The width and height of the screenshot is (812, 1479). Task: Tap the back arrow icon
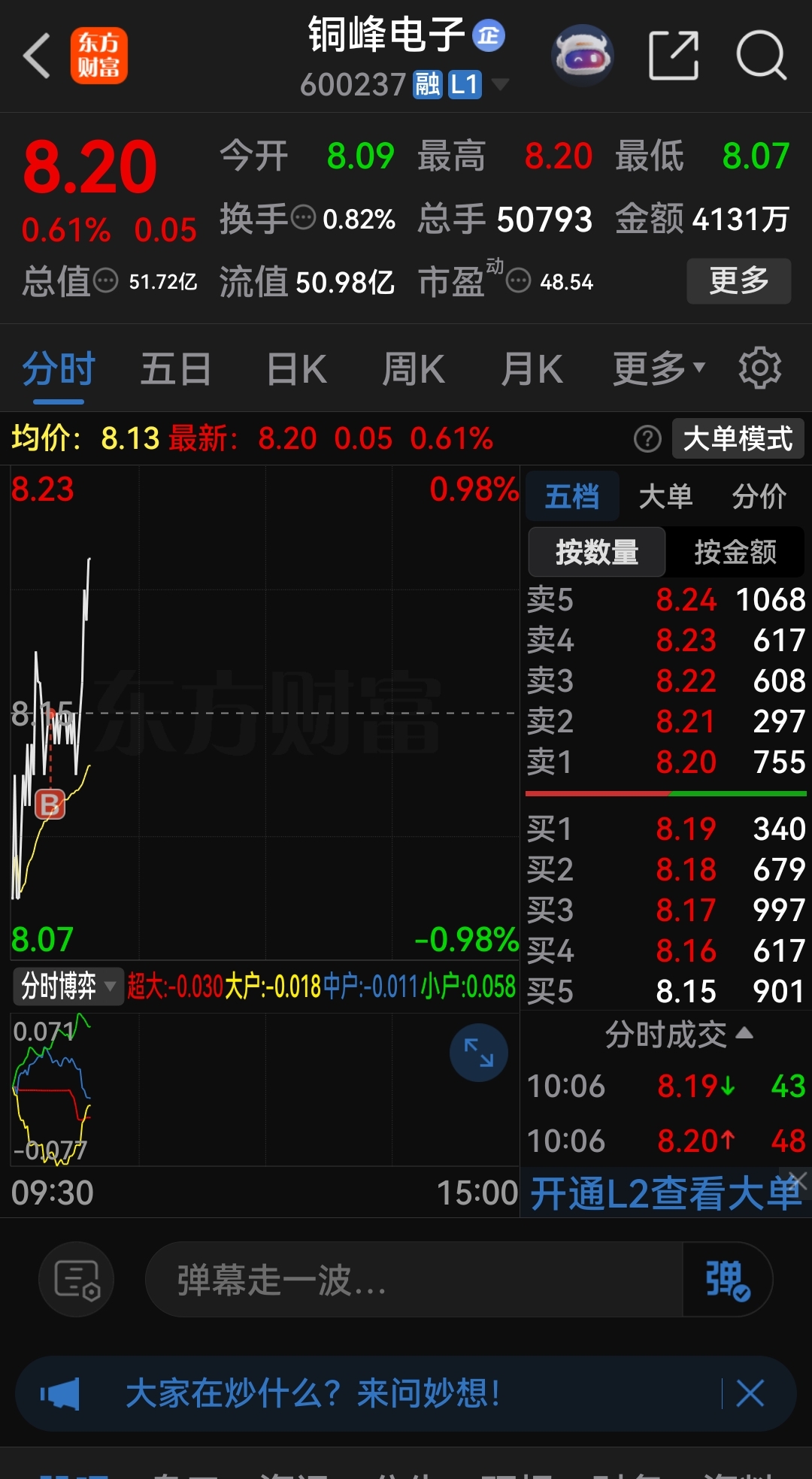coord(36,56)
